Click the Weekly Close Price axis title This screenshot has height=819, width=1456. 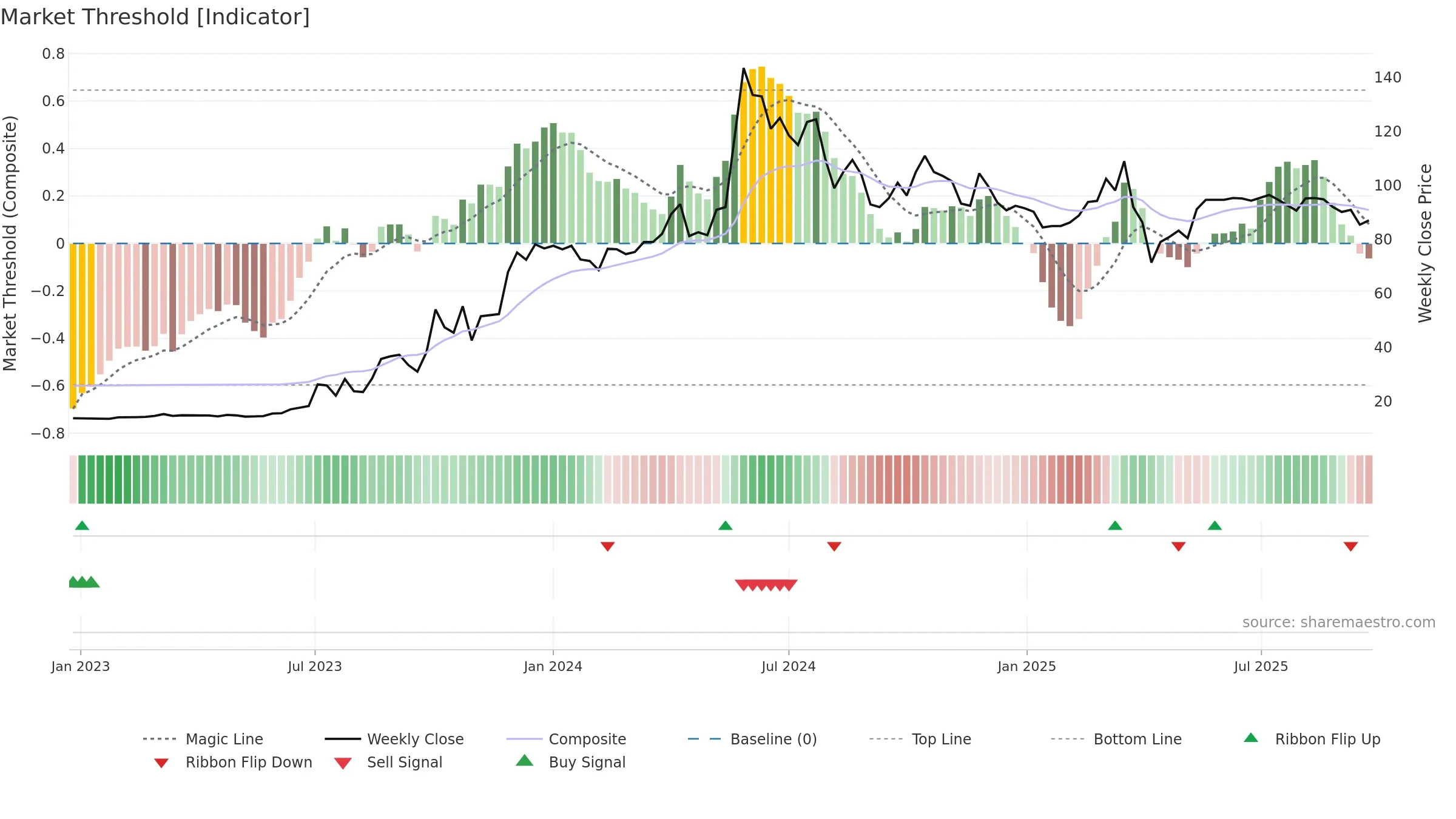coord(1425,243)
